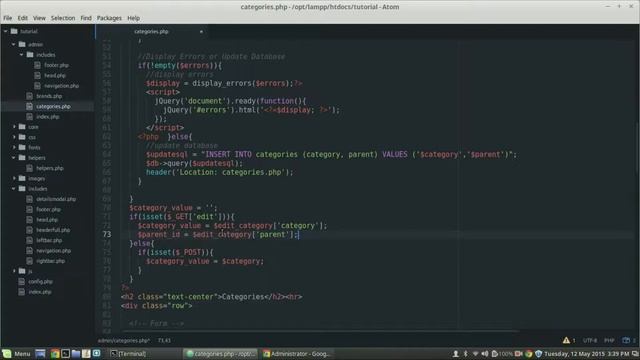Click the shield security tray icon
Image resolution: width=640 pixels, height=360 pixels.
point(538,353)
